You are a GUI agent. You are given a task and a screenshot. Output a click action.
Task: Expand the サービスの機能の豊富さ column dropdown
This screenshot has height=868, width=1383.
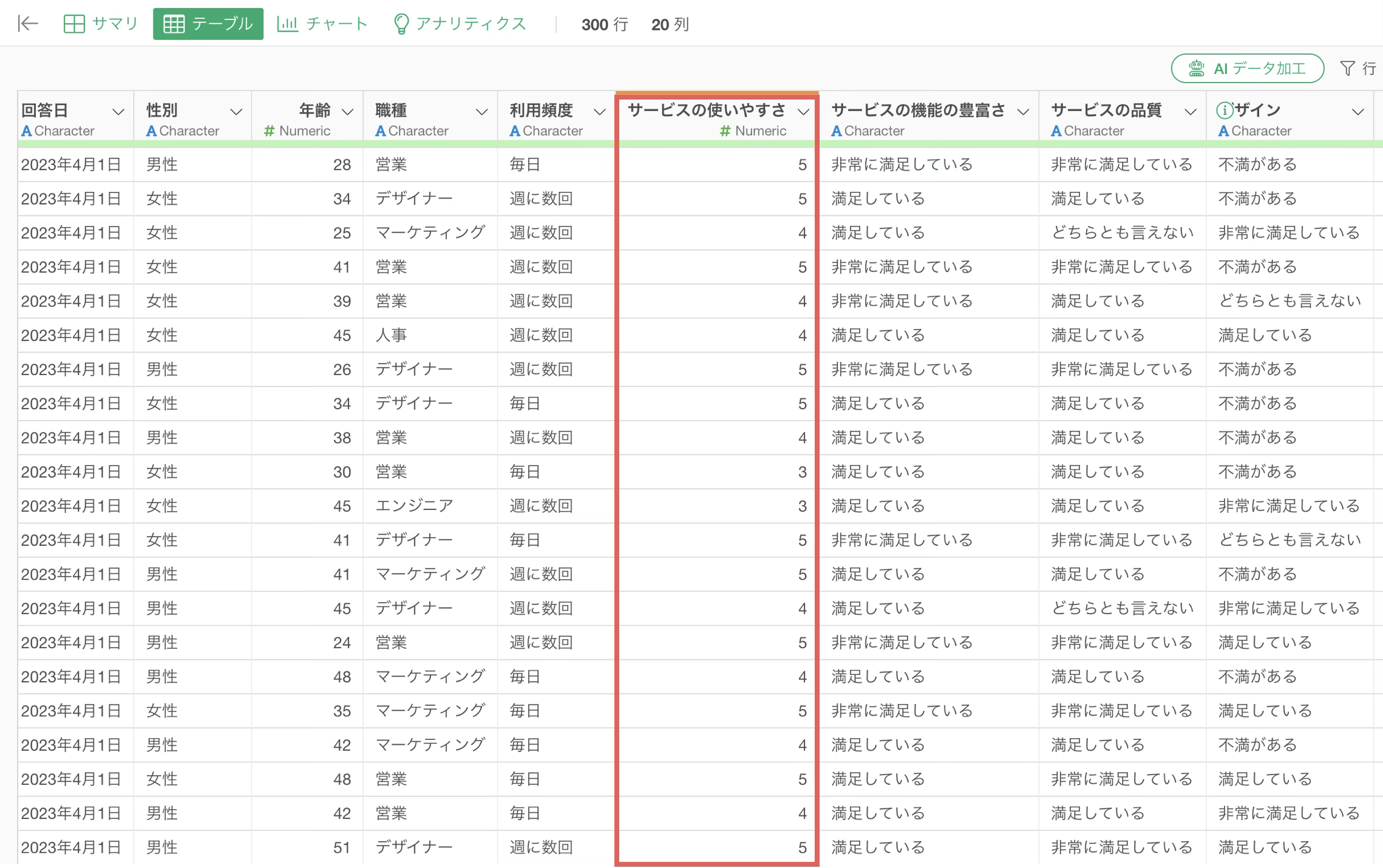[1023, 112]
